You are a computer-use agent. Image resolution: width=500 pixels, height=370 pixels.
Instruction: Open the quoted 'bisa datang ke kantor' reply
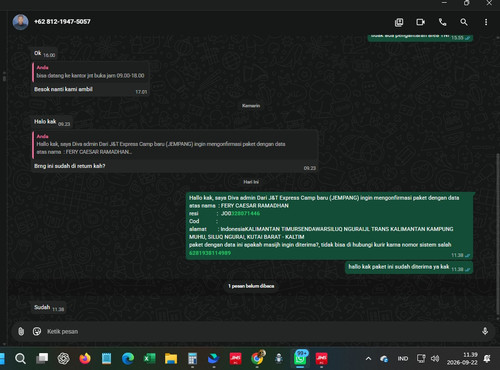click(x=90, y=72)
